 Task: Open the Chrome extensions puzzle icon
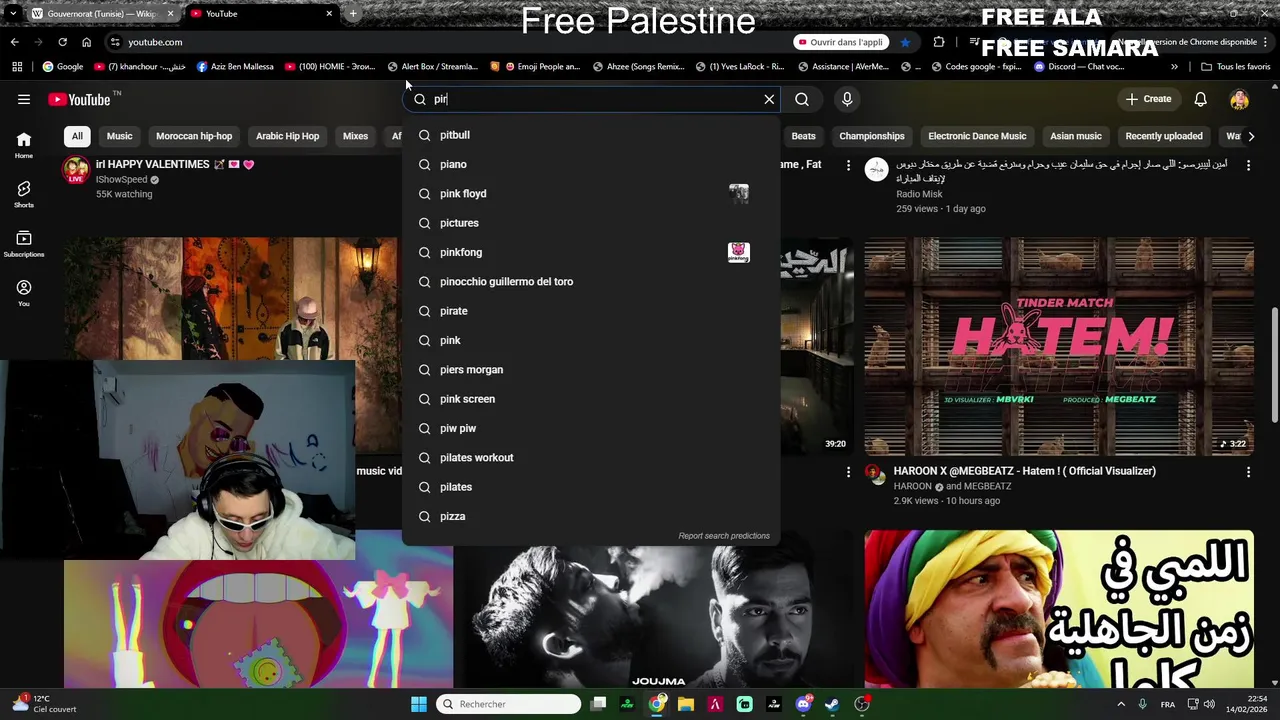pos(938,42)
